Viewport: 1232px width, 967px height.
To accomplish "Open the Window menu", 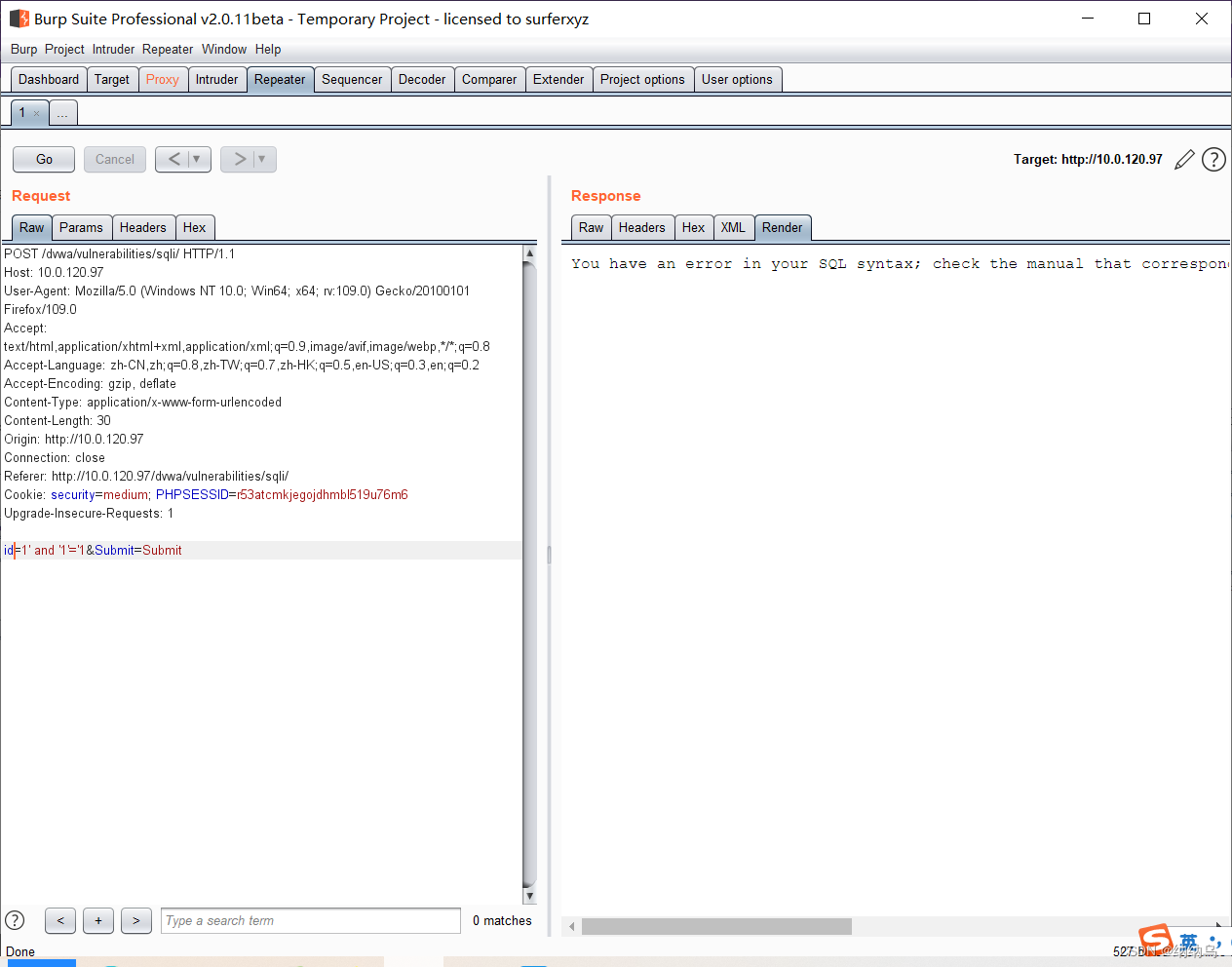I will click(224, 49).
